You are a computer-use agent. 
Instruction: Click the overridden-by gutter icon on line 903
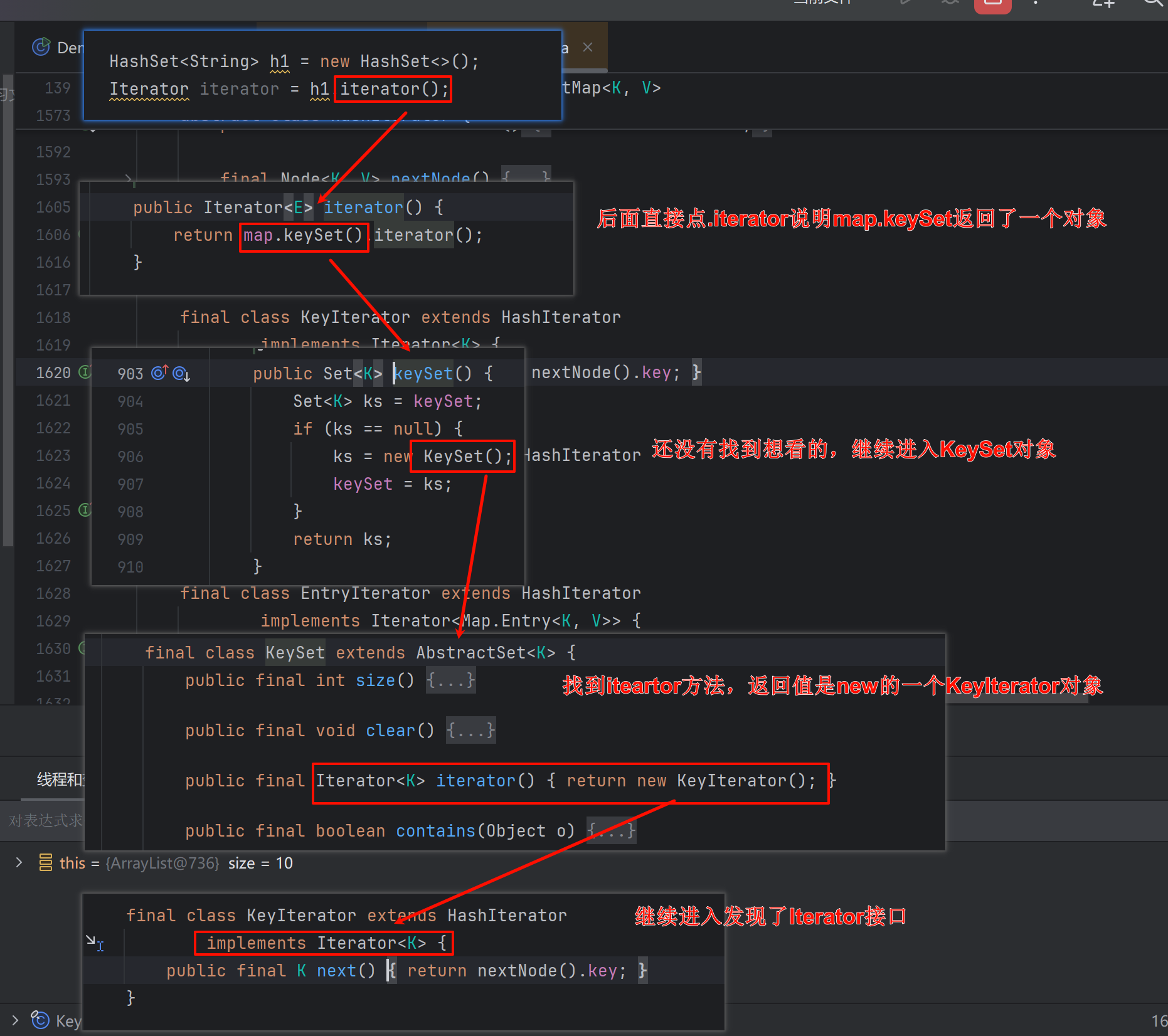pos(181,374)
